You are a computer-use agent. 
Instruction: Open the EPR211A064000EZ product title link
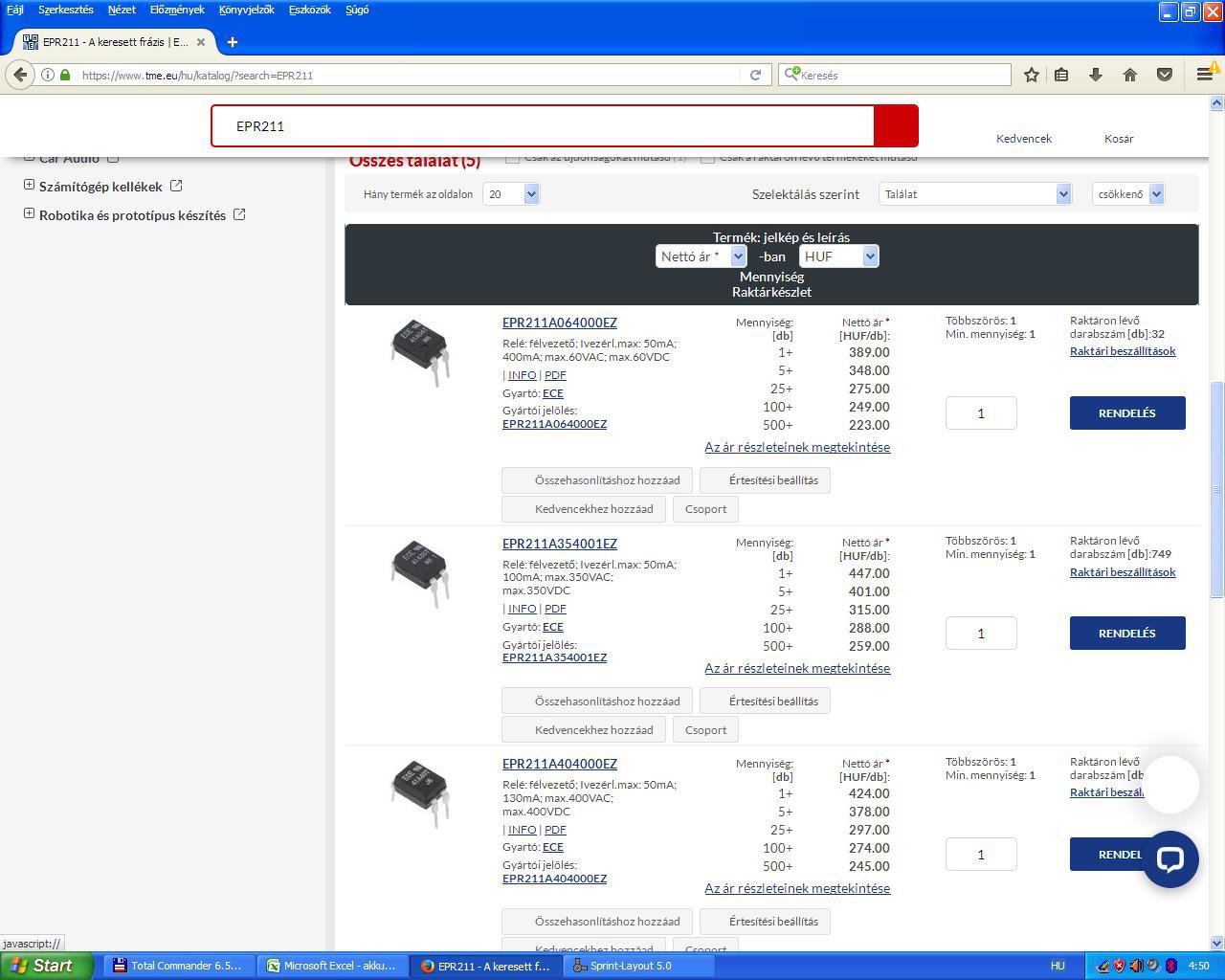560,323
